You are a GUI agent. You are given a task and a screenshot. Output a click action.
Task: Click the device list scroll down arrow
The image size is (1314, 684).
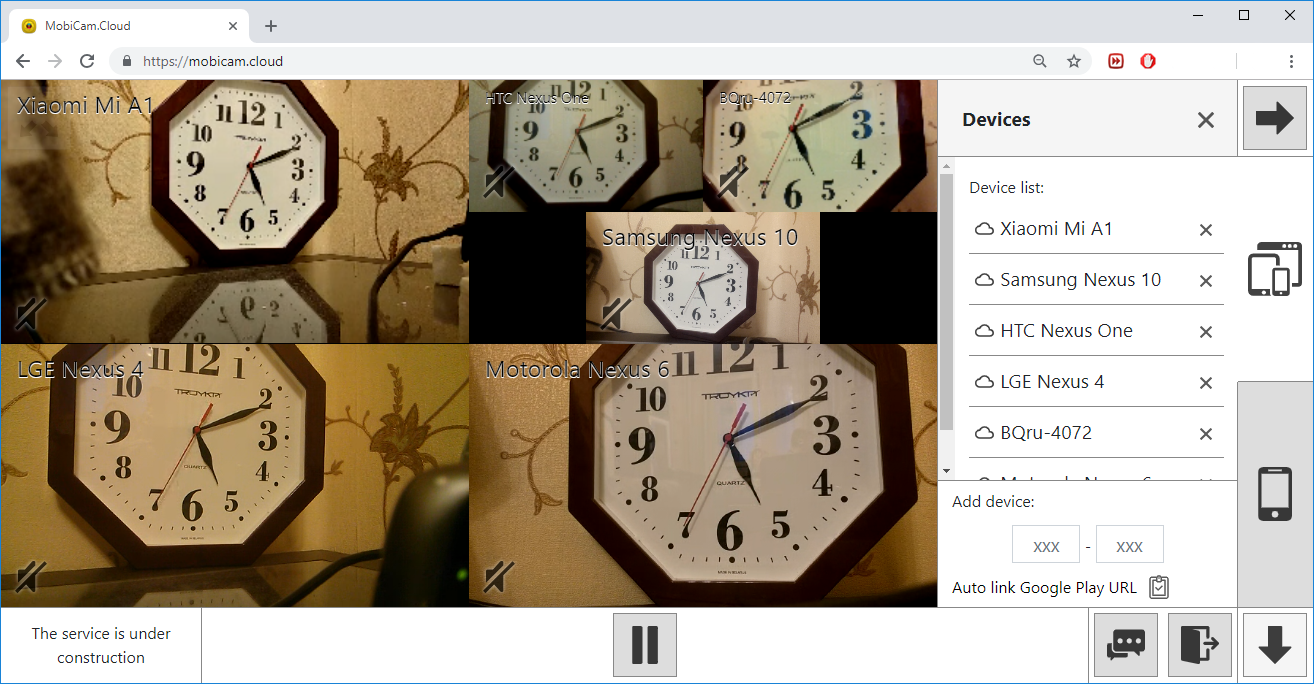point(946,471)
